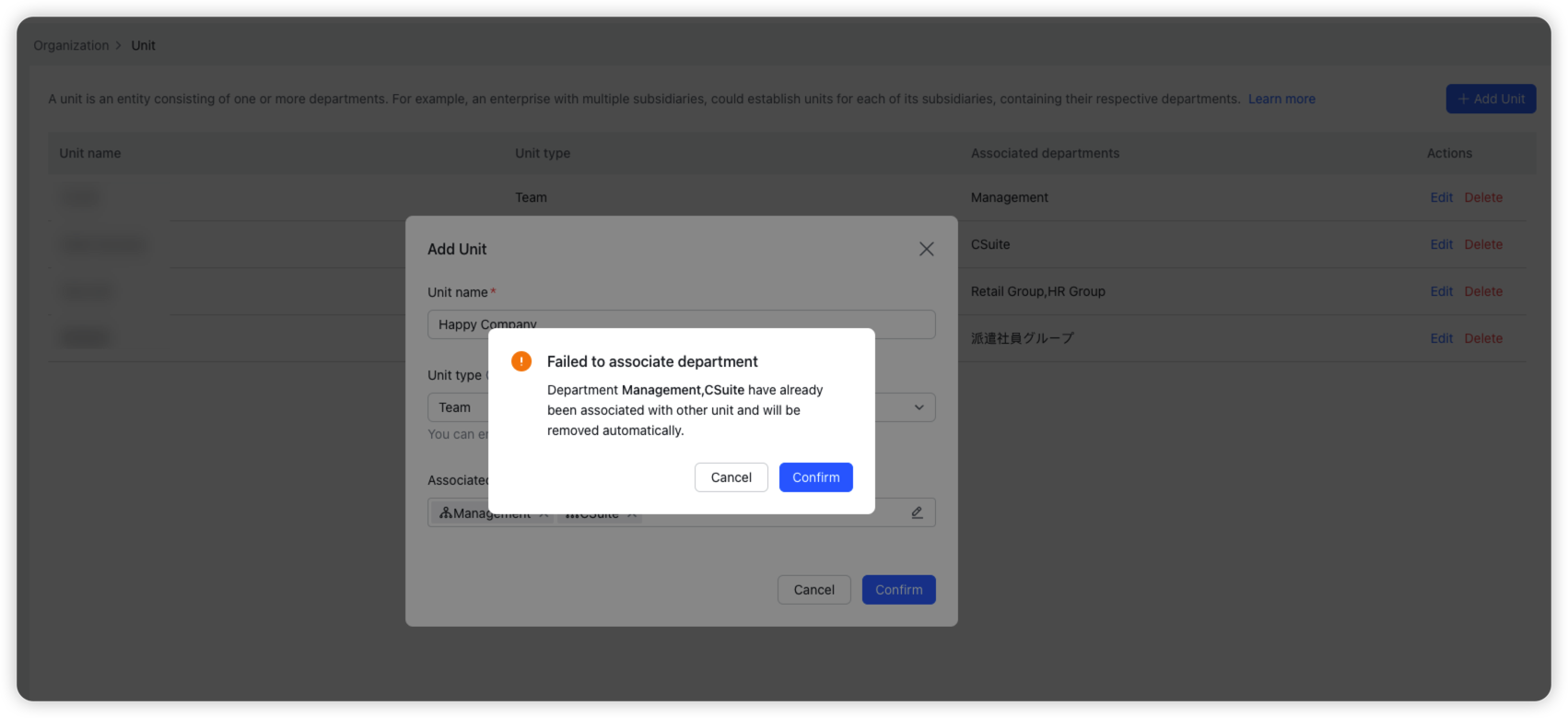
Task: Open the Learn more link
Action: (x=1281, y=99)
